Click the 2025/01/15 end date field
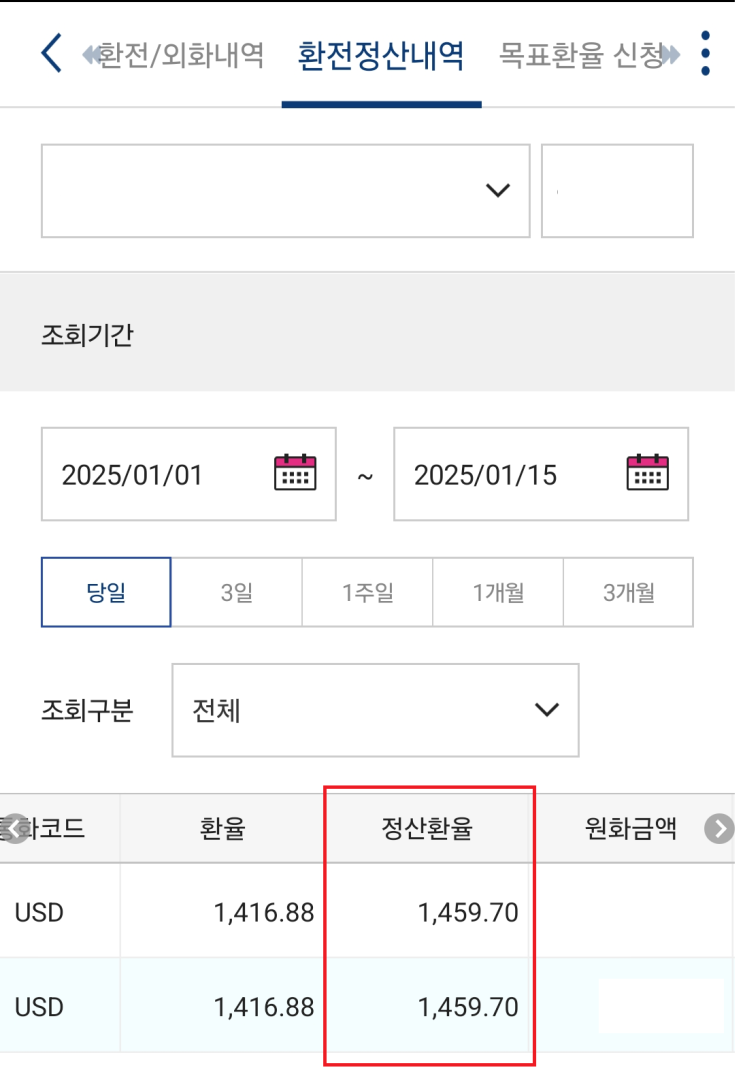This screenshot has height=1089, width=743. (500, 474)
